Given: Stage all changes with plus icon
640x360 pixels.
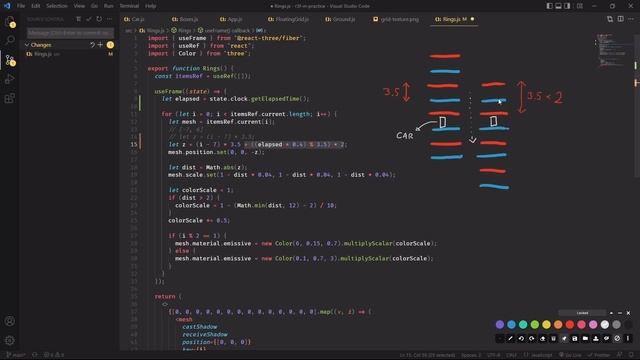Looking at the screenshot, I should coord(100,45).
